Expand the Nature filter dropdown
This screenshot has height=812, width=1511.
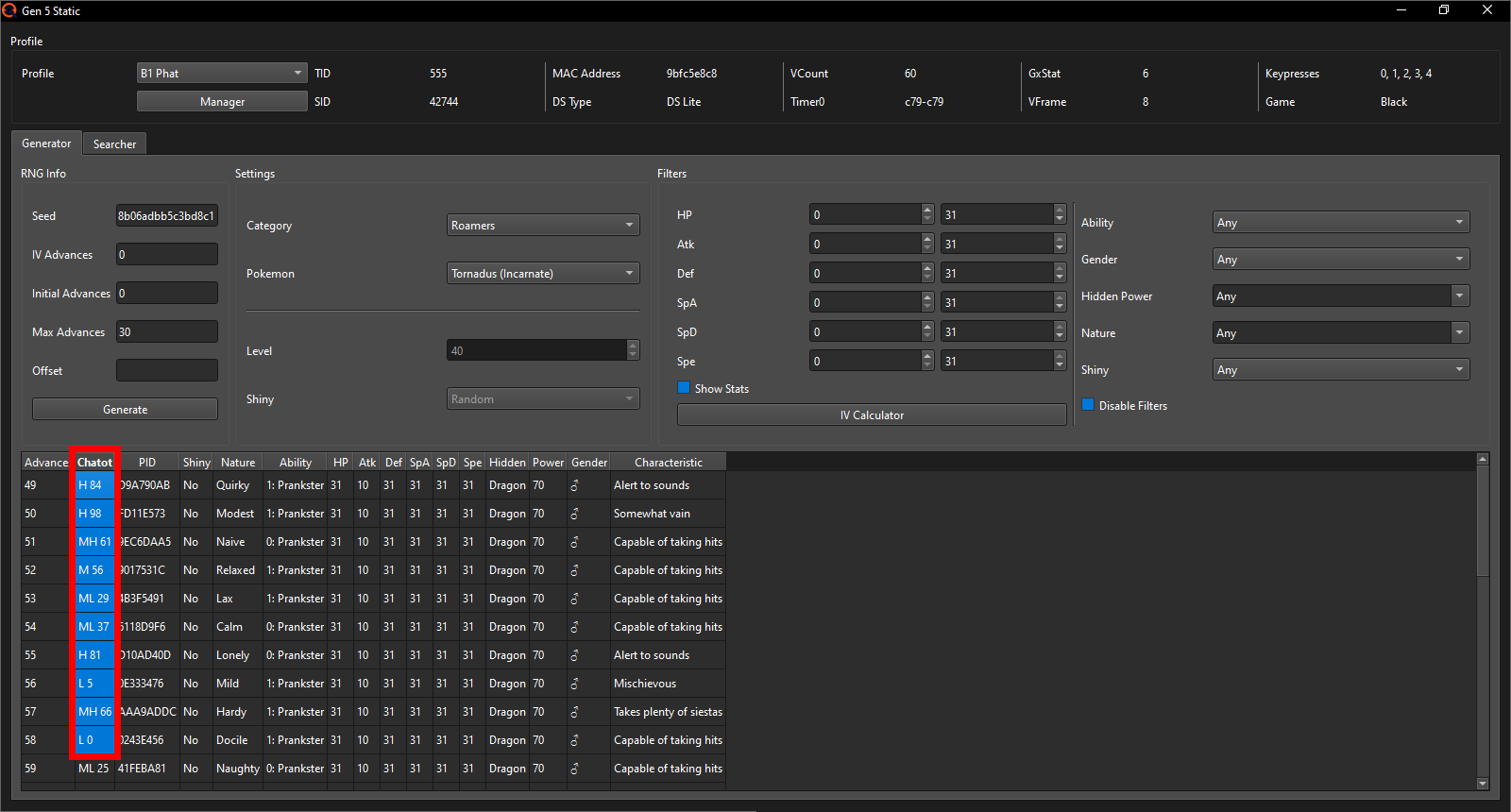[x=1340, y=333]
